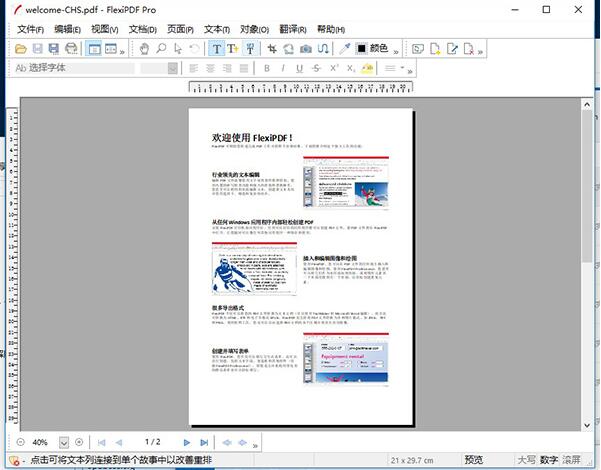This screenshot has height=470, width=601.
Task: Toggle Italic formatting I
Action: pos(283,68)
